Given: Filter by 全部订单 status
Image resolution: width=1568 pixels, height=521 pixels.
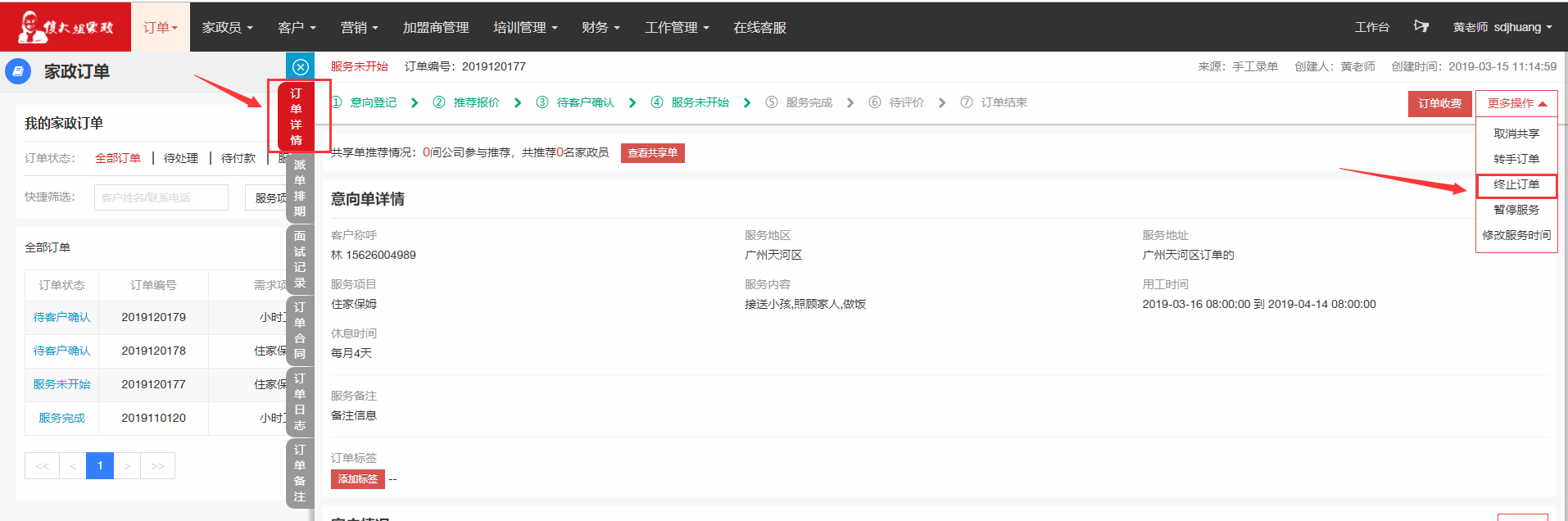Looking at the screenshot, I should coord(118,158).
